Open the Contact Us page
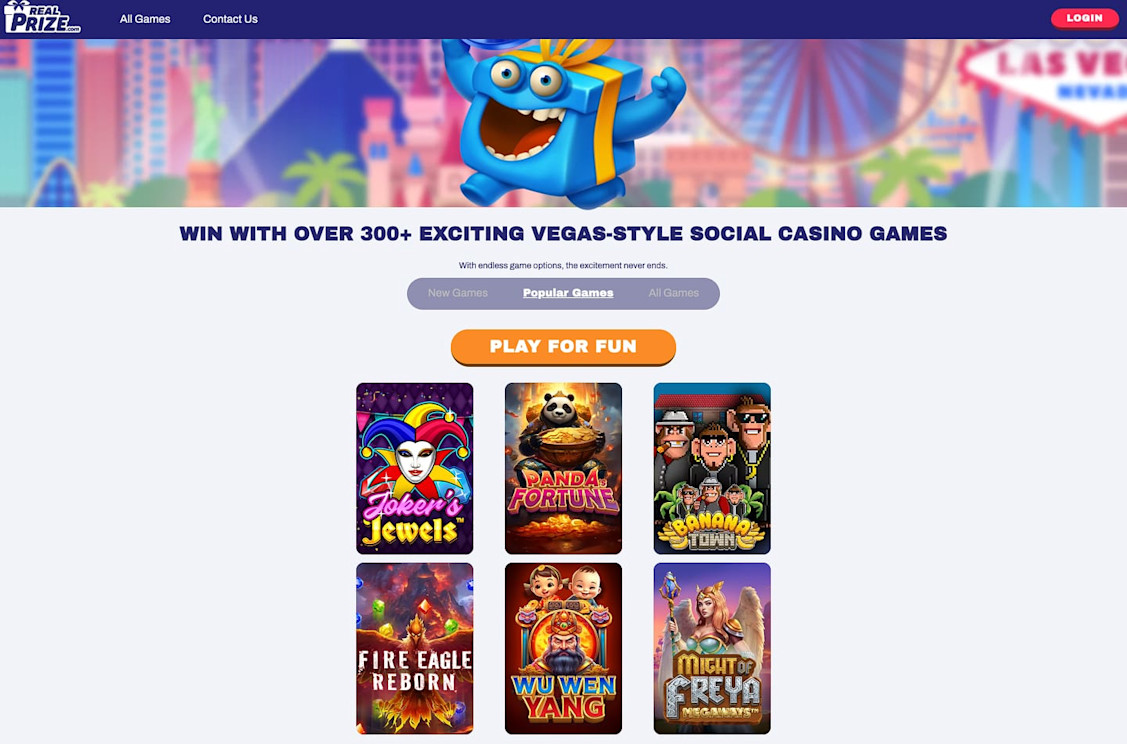 click(230, 19)
